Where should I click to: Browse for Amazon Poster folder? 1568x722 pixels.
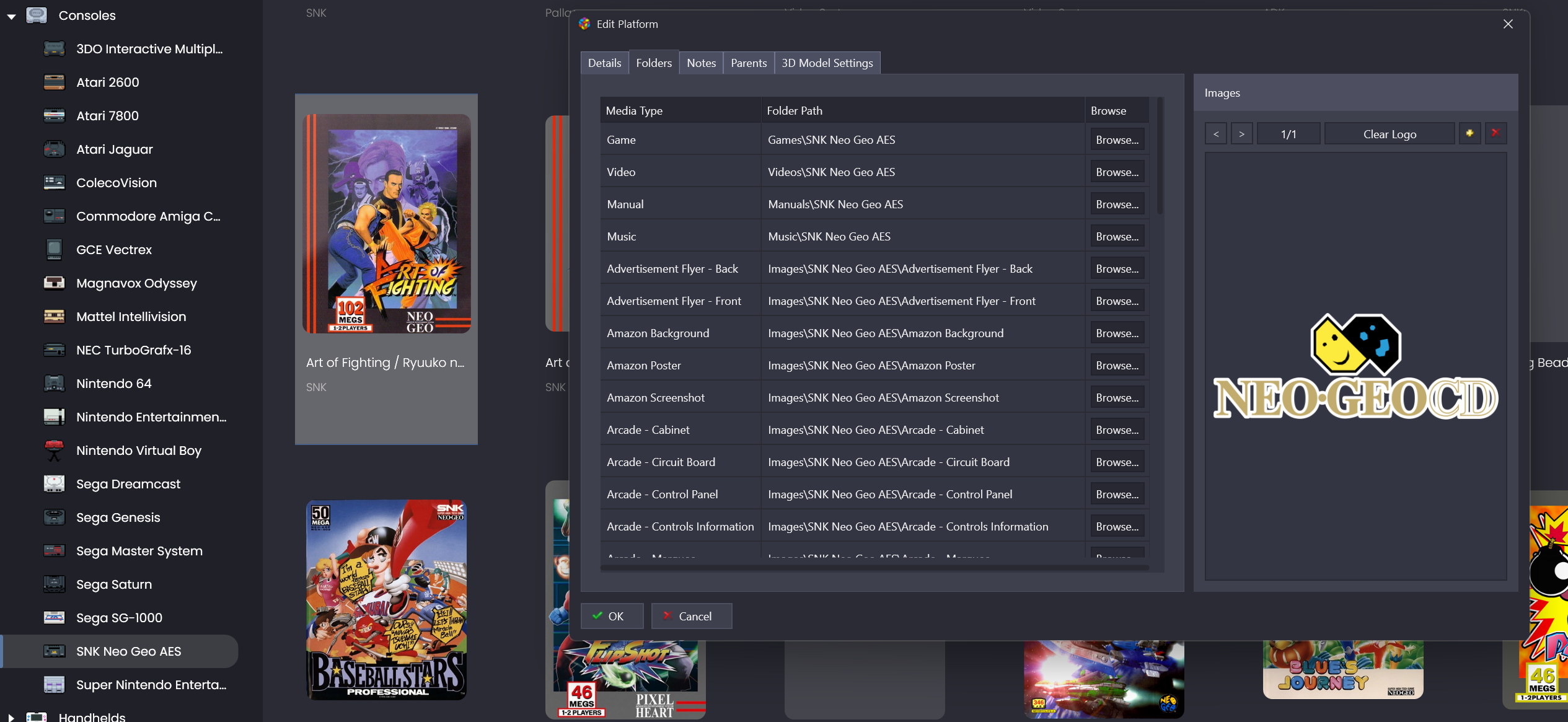(x=1117, y=365)
